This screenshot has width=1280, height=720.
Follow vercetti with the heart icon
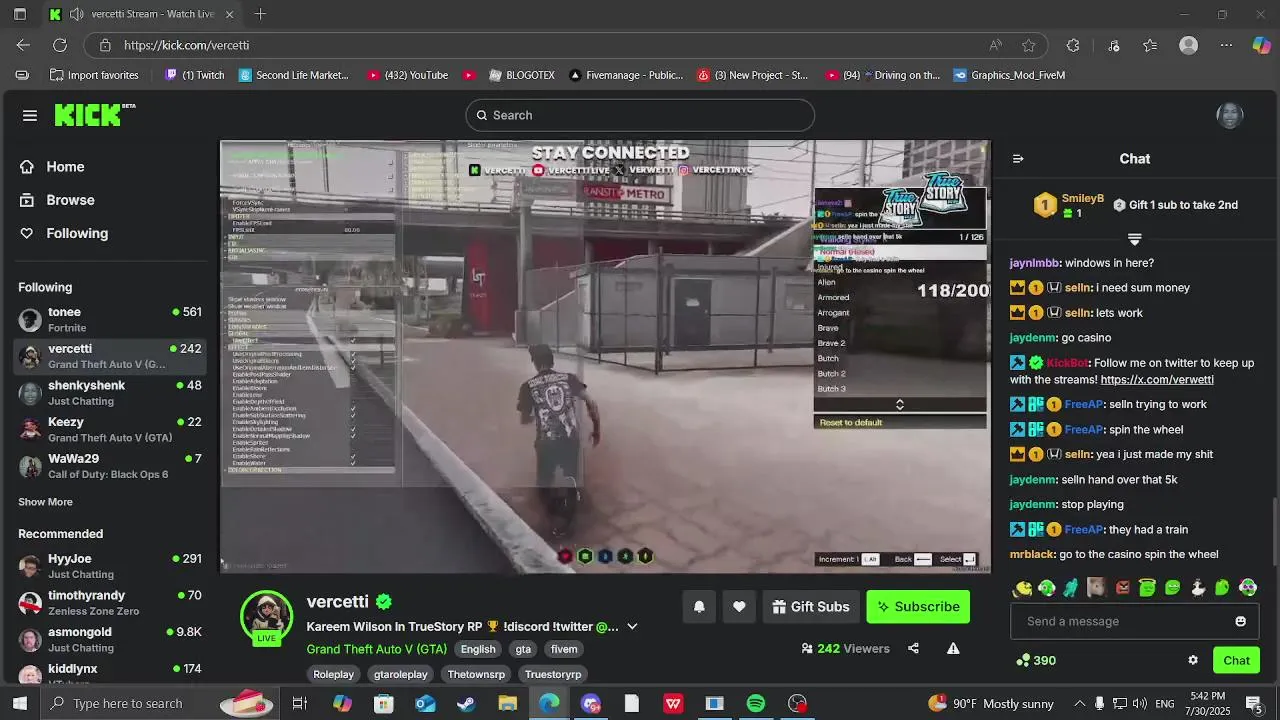point(739,607)
